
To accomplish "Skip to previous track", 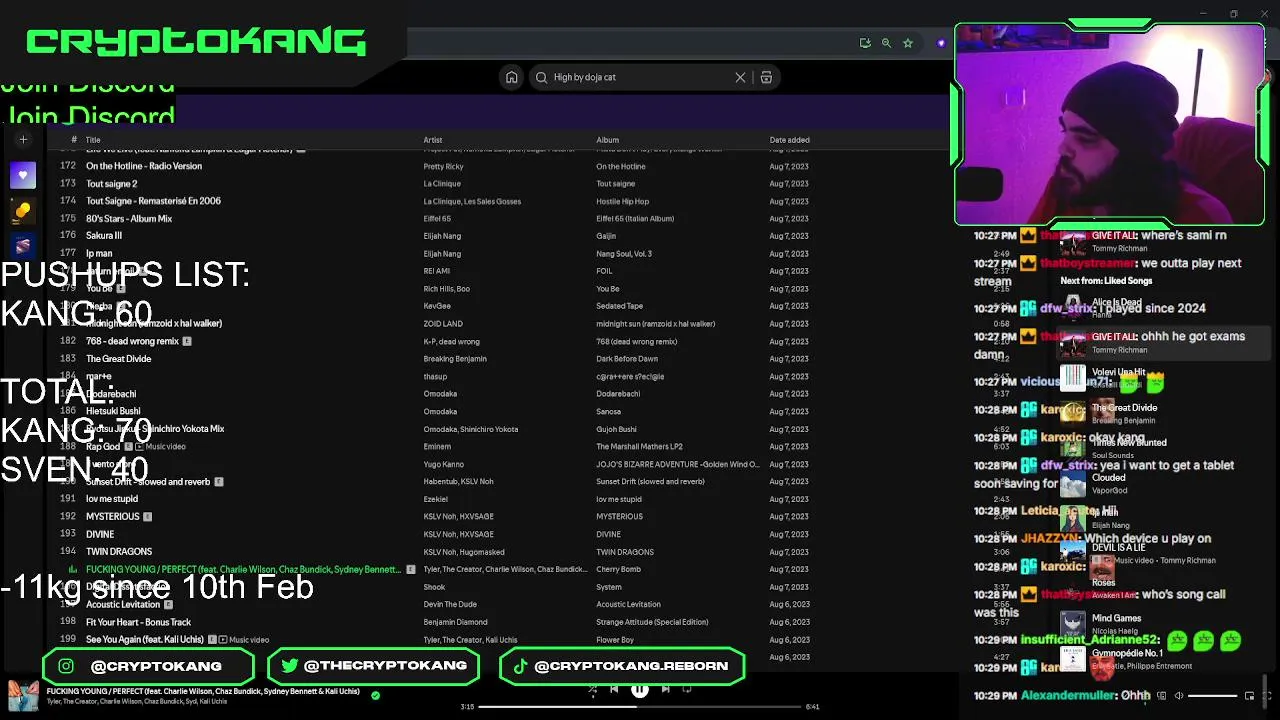I will (614, 689).
